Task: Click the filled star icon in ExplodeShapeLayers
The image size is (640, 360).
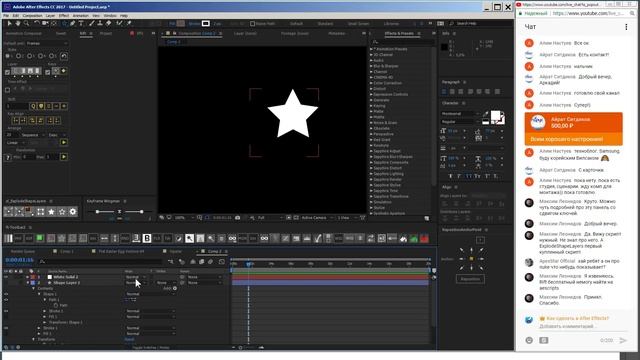Action: (x=51, y=211)
